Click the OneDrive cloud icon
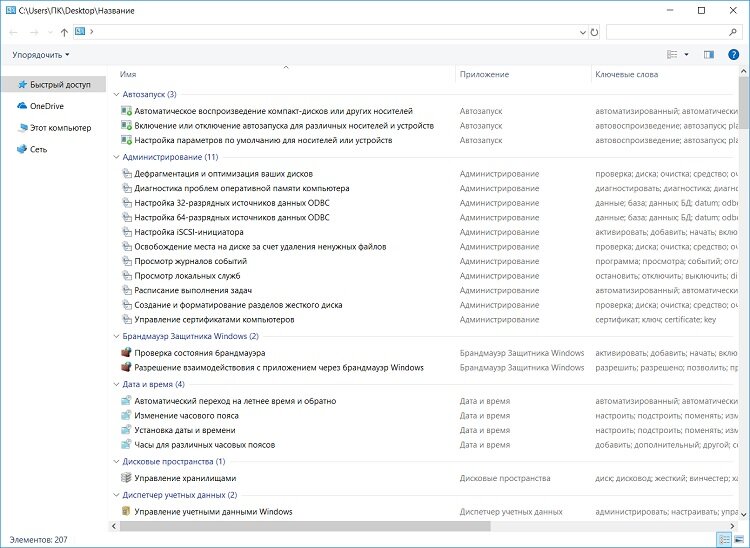 click(22, 106)
